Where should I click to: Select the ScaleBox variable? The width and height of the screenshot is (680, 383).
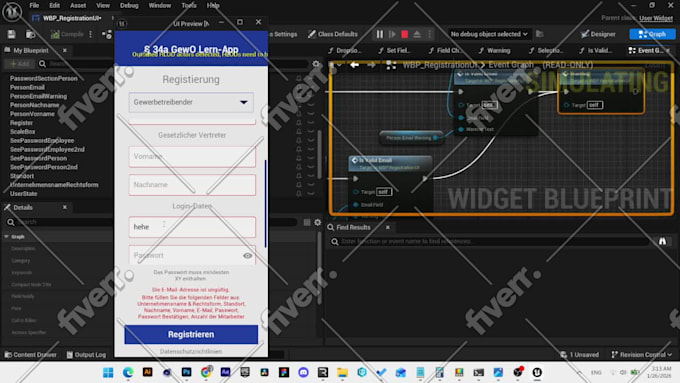[23, 132]
